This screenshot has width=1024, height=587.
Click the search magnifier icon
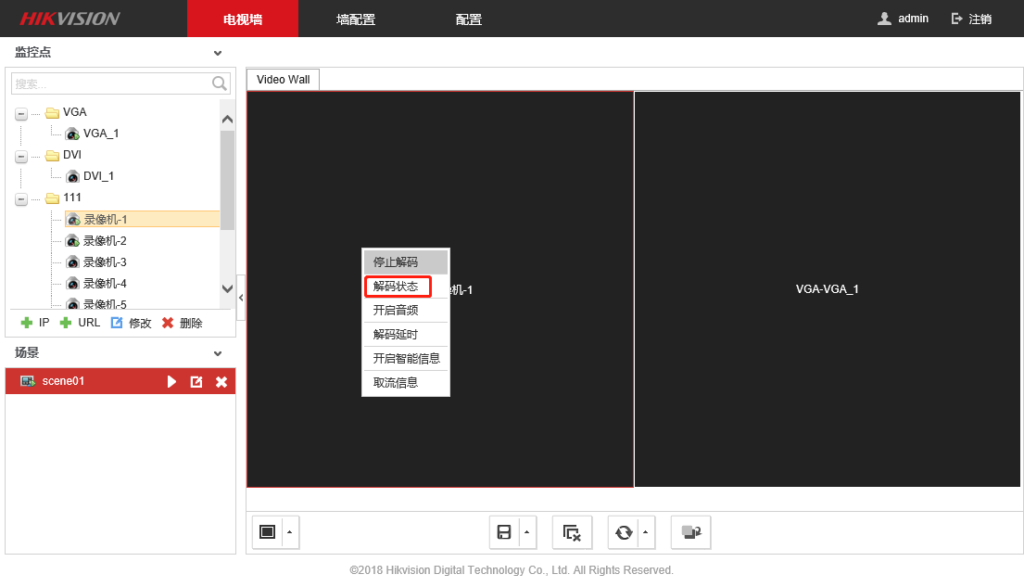point(220,83)
